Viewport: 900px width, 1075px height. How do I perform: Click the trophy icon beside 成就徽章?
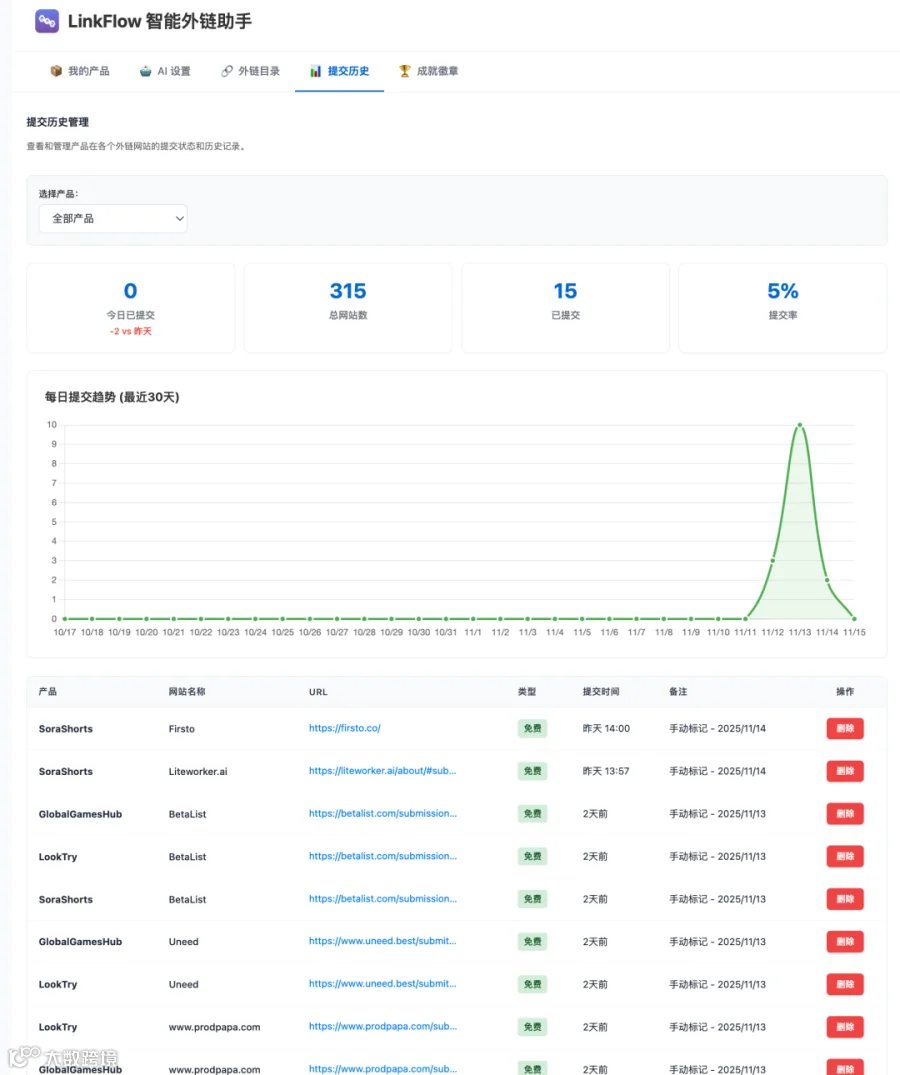[404, 71]
